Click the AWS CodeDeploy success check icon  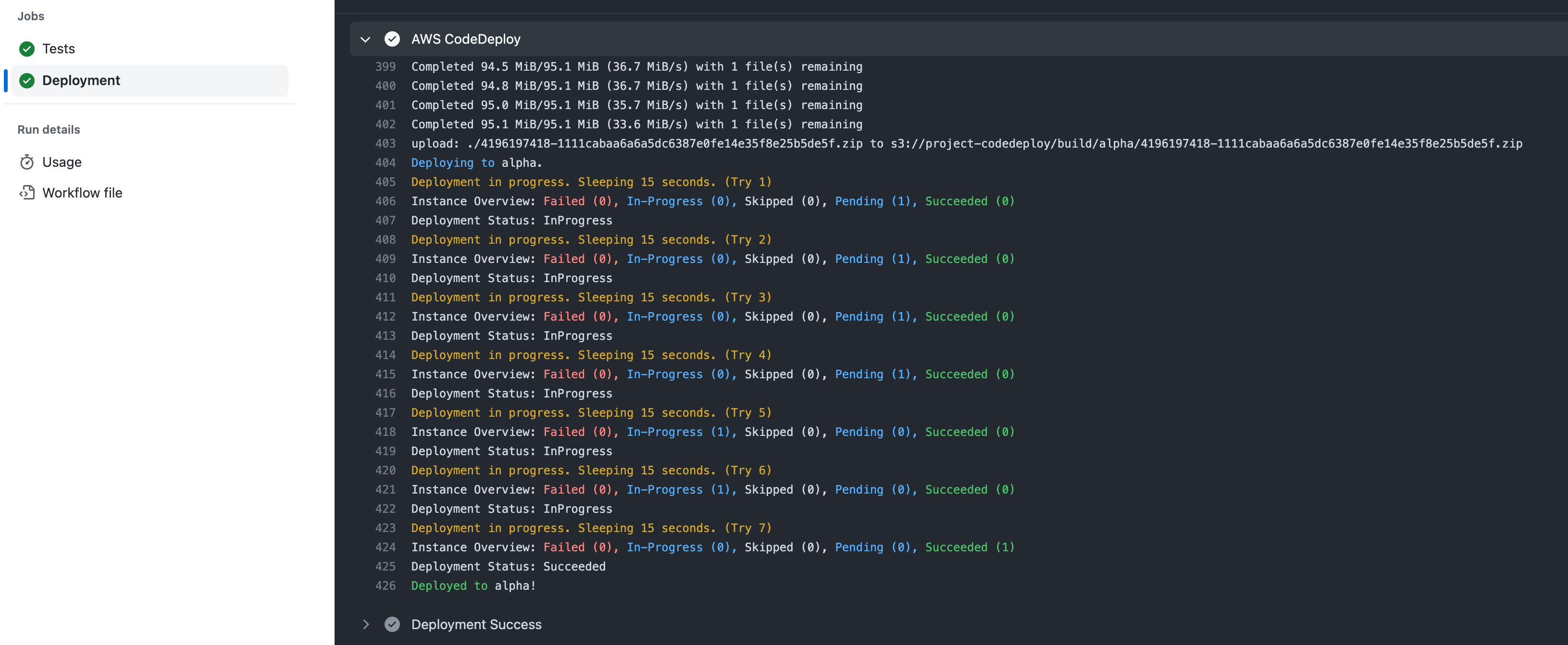[x=392, y=39]
